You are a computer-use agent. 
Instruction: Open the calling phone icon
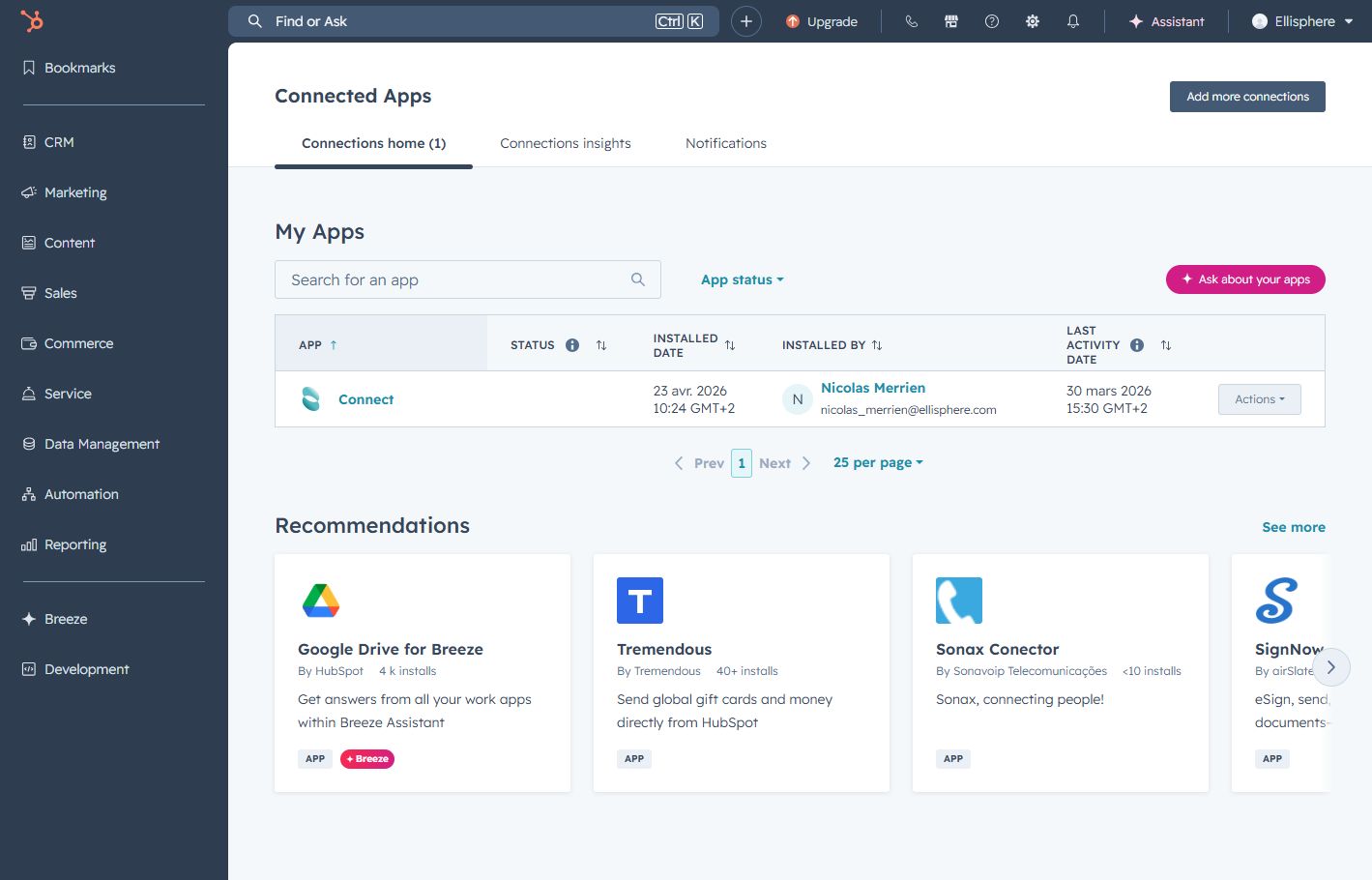coord(911,21)
